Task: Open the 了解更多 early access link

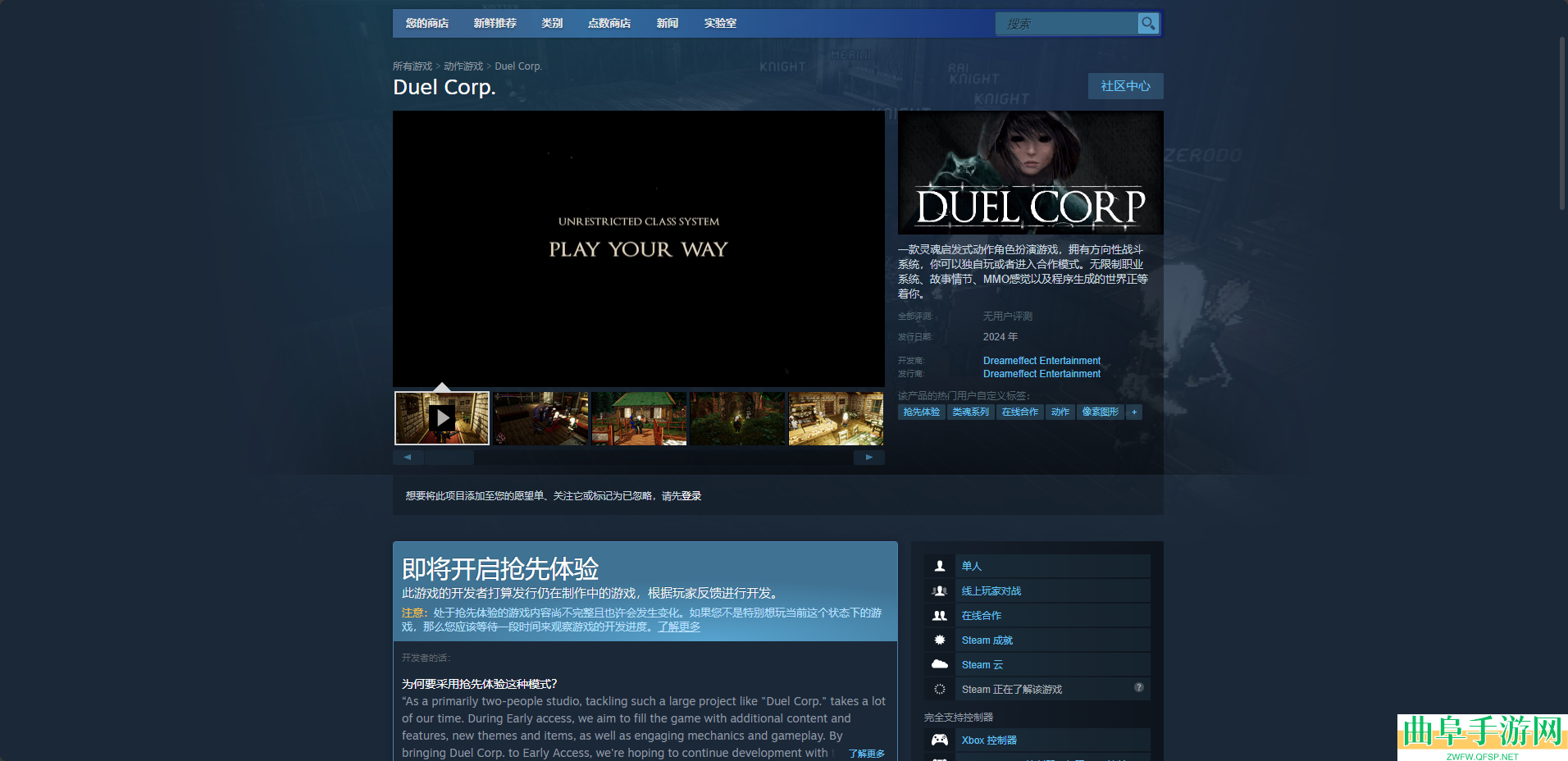Action: 679,627
